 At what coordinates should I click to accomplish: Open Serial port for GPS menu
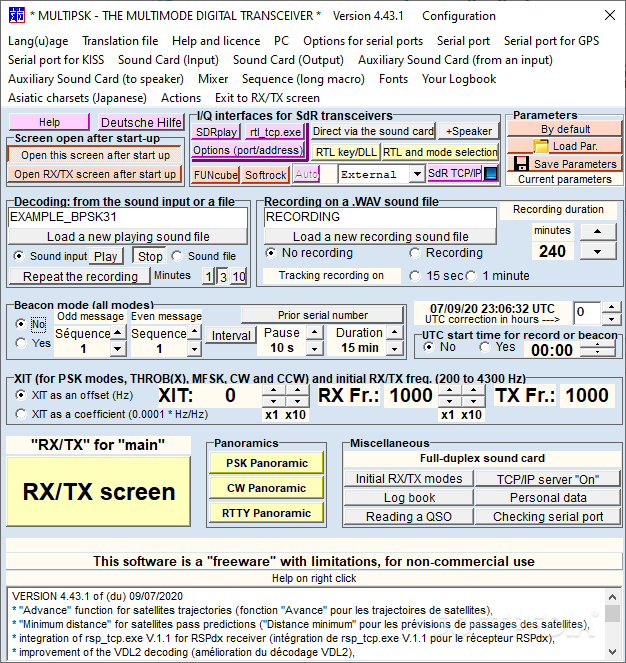(x=552, y=41)
